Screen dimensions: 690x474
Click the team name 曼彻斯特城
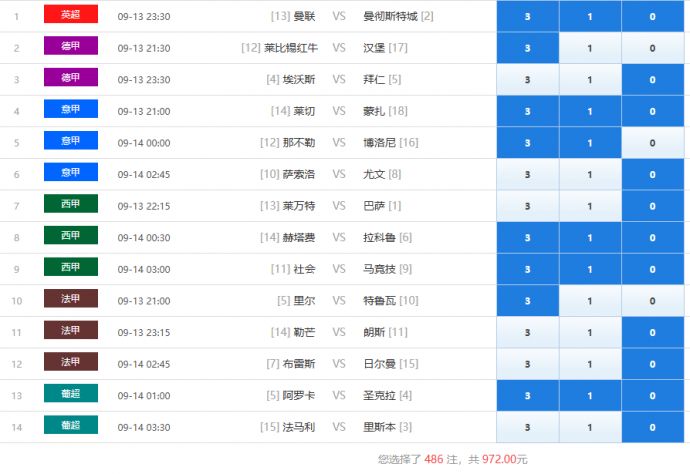point(390,16)
